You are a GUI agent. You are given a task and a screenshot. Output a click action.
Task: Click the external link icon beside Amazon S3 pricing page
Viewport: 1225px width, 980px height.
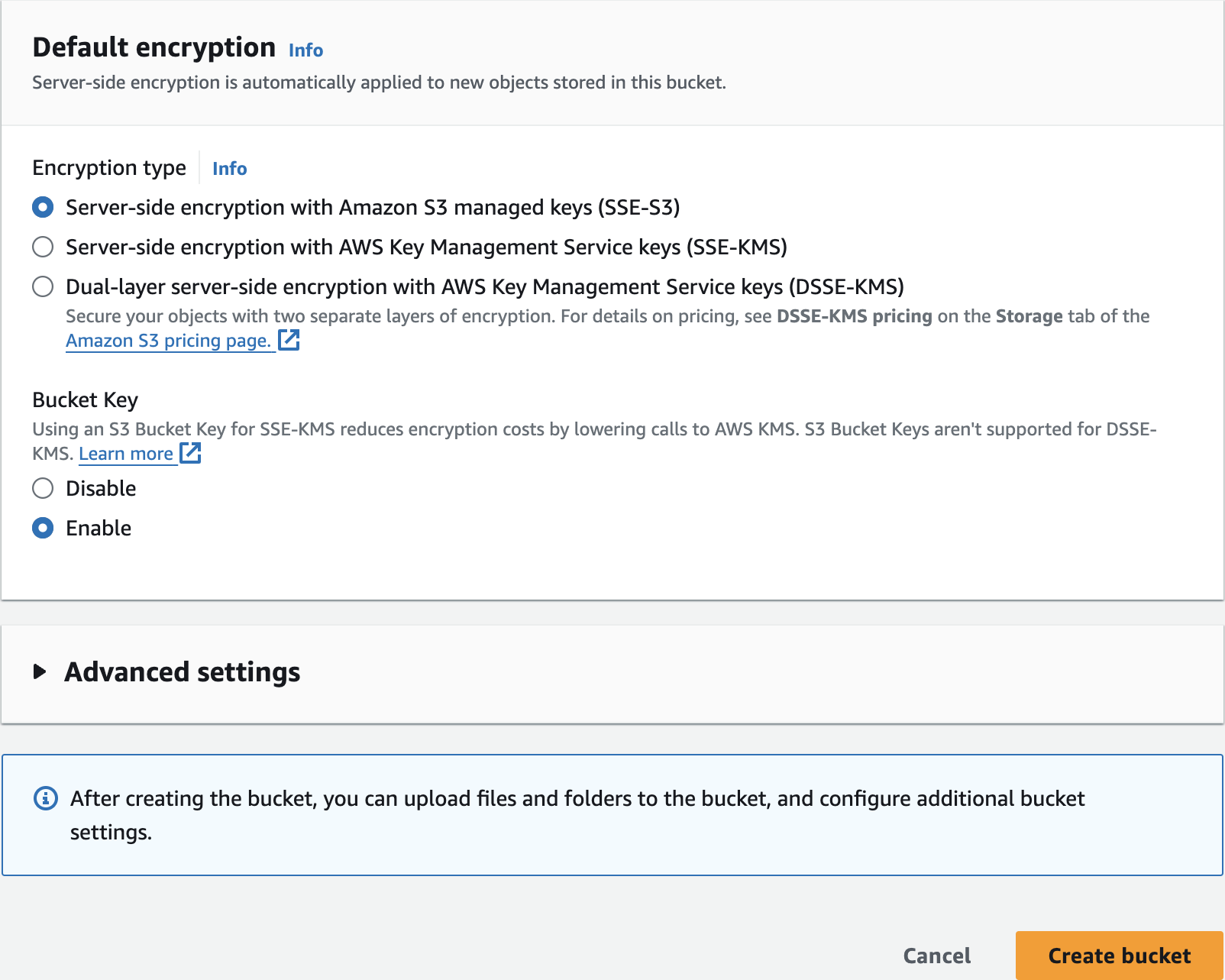click(289, 340)
